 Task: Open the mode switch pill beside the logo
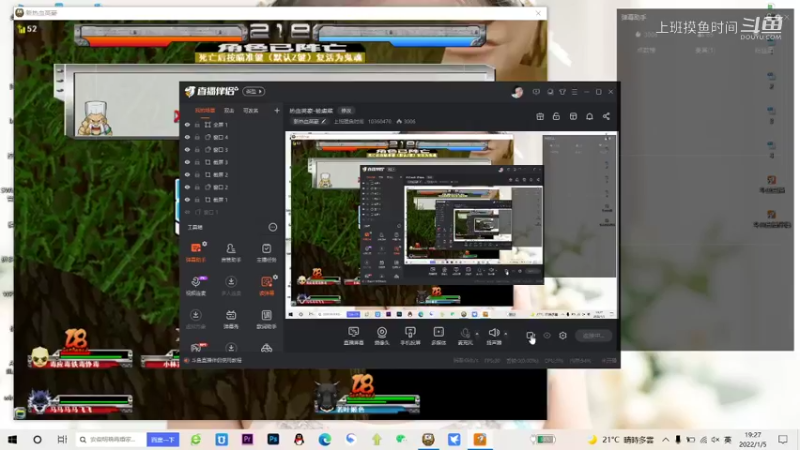(x=254, y=91)
